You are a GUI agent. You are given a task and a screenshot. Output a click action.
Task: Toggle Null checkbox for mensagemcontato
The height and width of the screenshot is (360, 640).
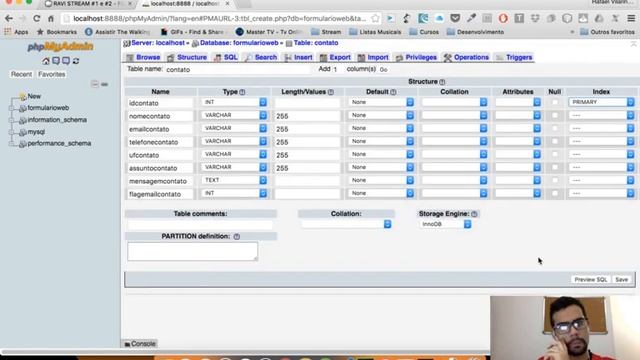coord(555,180)
